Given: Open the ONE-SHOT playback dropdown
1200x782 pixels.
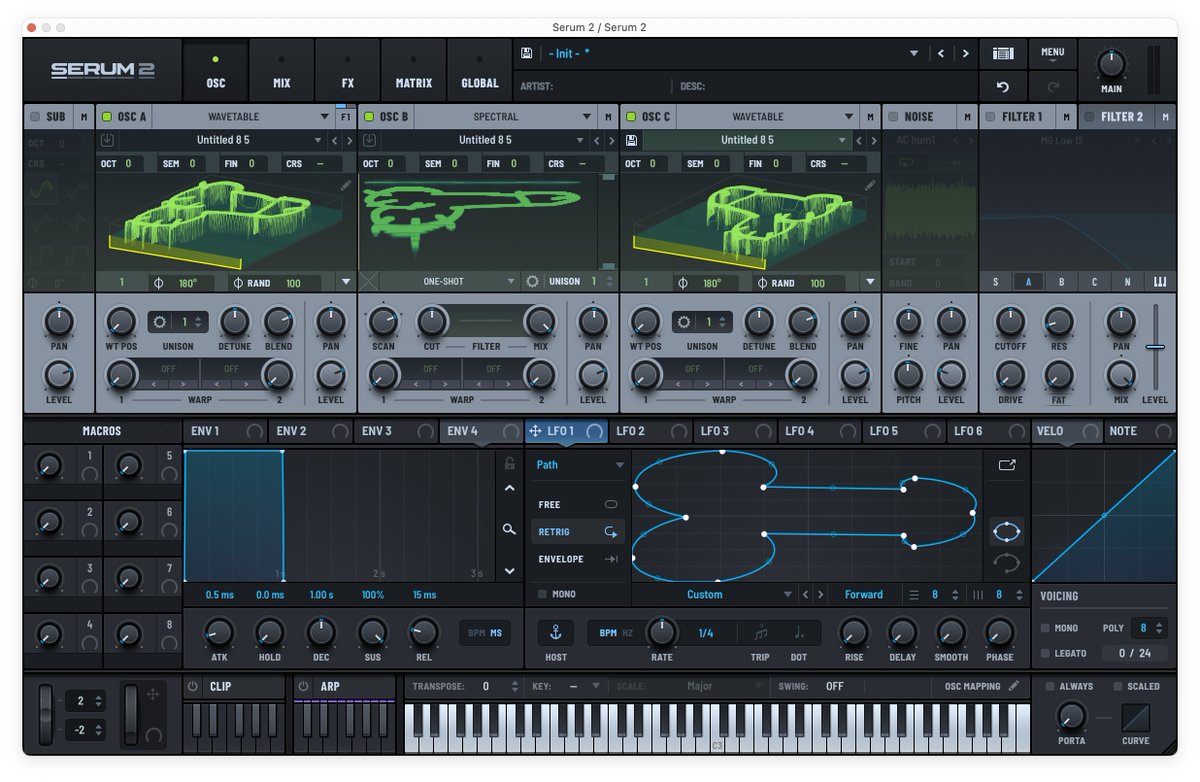Looking at the screenshot, I should [452, 282].
